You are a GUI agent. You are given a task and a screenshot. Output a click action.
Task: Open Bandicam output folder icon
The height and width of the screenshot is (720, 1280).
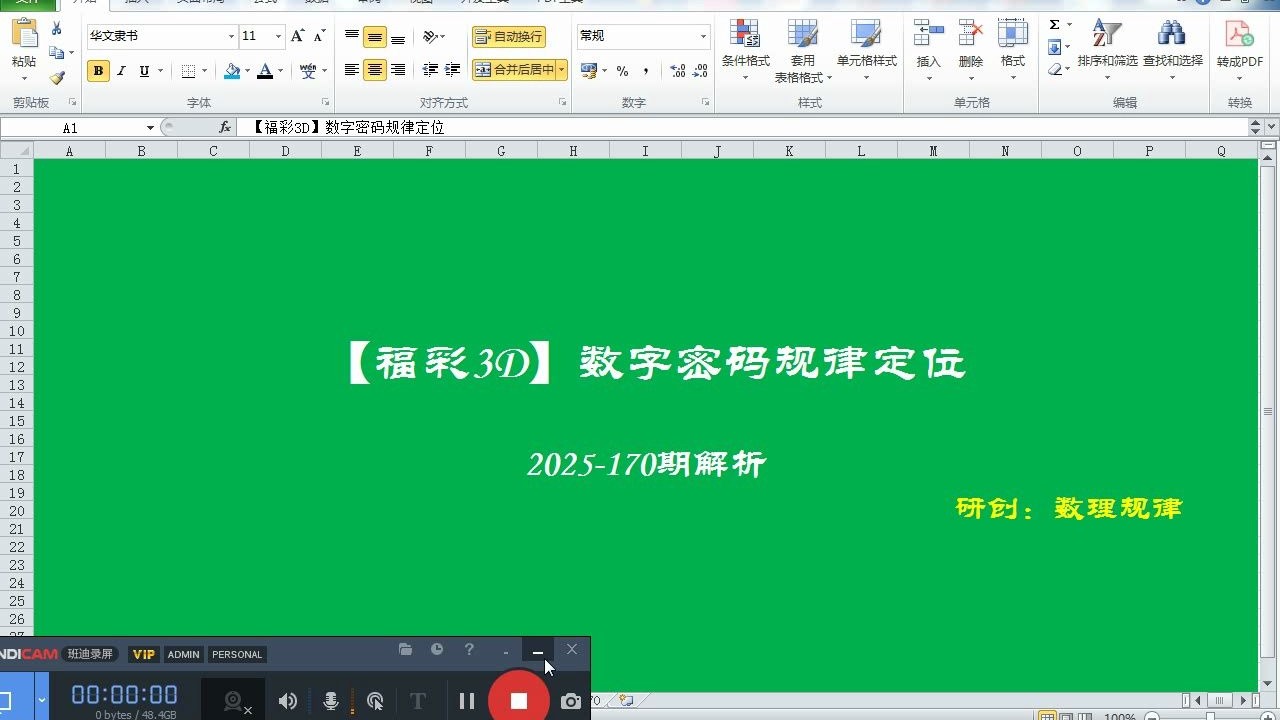pos(405,649)
